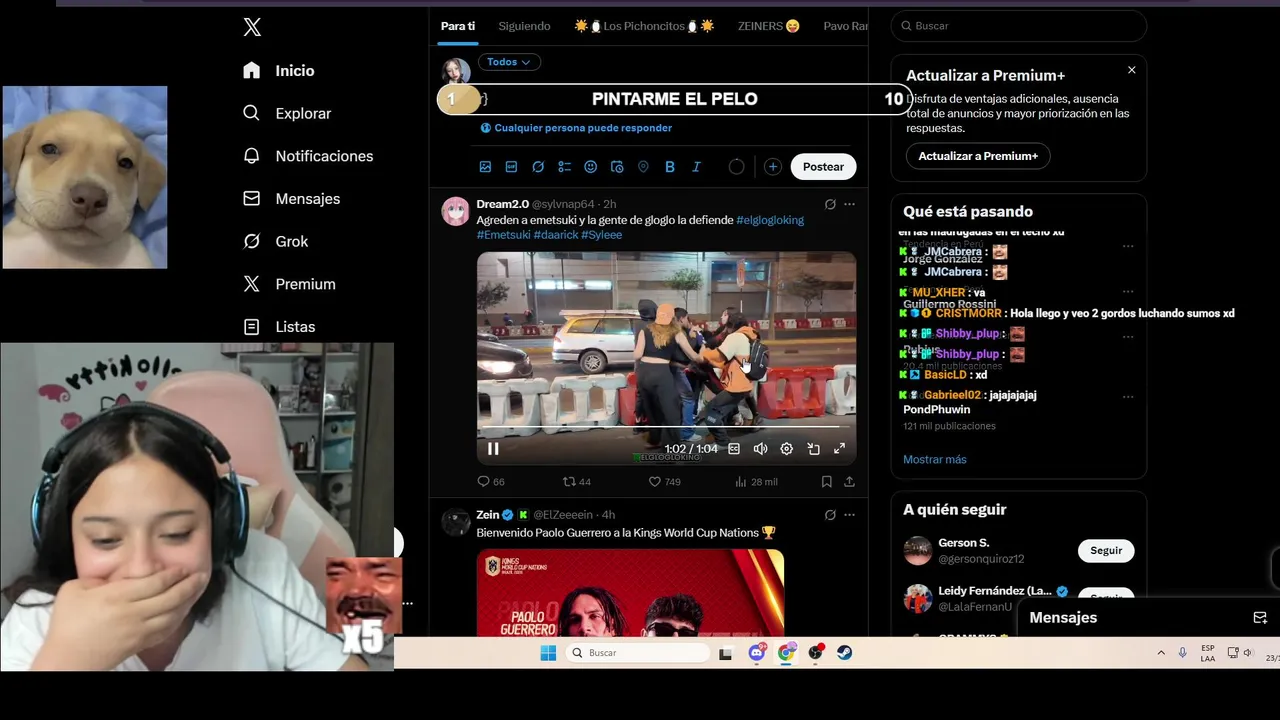This screenshot has height=720, width=1280.
Task: Click the Grok icon on Dream2.0's post
Action: point(830,204)
